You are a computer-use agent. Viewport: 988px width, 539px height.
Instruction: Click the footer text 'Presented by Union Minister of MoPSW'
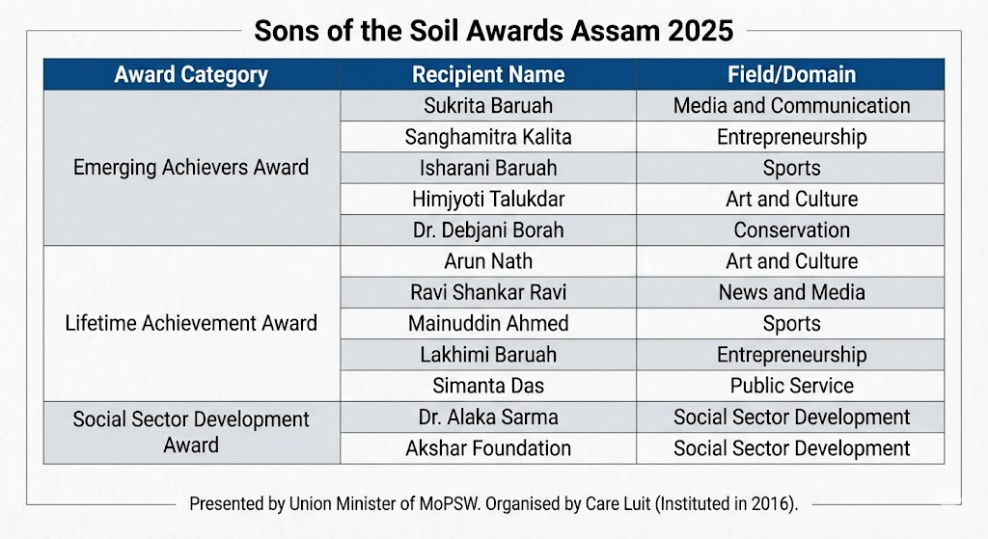pos(493,504)
